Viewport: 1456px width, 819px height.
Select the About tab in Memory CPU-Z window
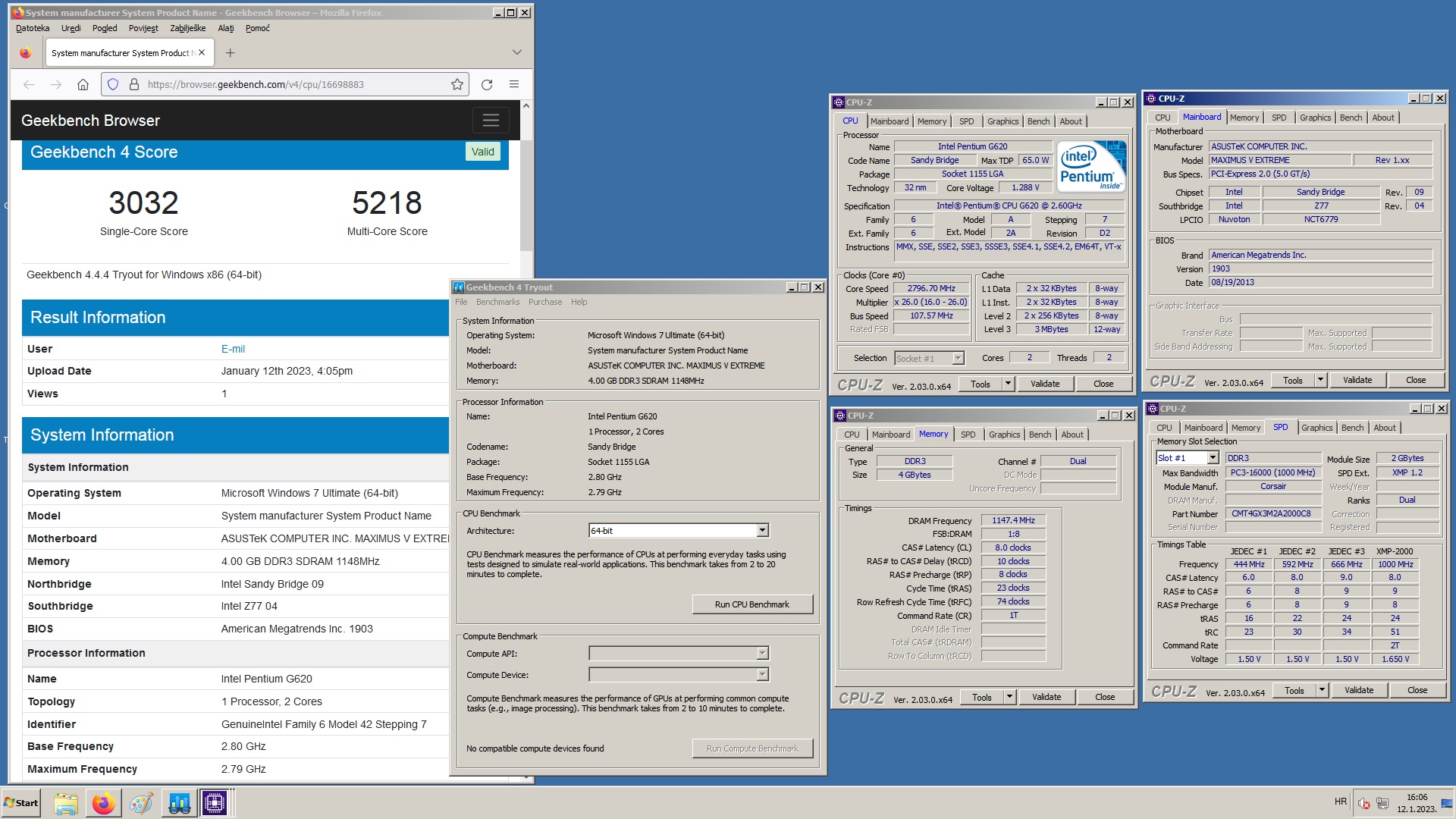(x=1072, y=435)
